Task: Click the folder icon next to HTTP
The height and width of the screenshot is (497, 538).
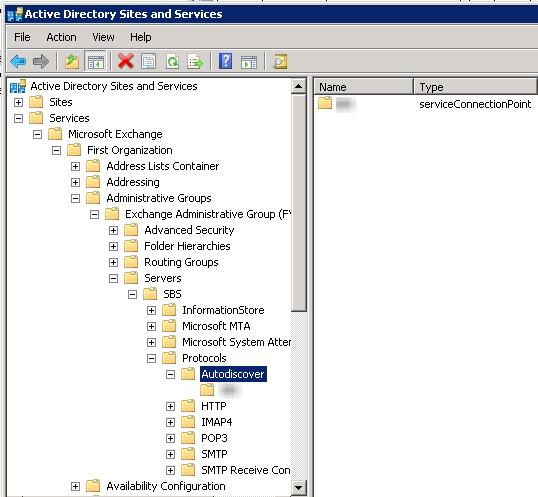Action: 188,406
